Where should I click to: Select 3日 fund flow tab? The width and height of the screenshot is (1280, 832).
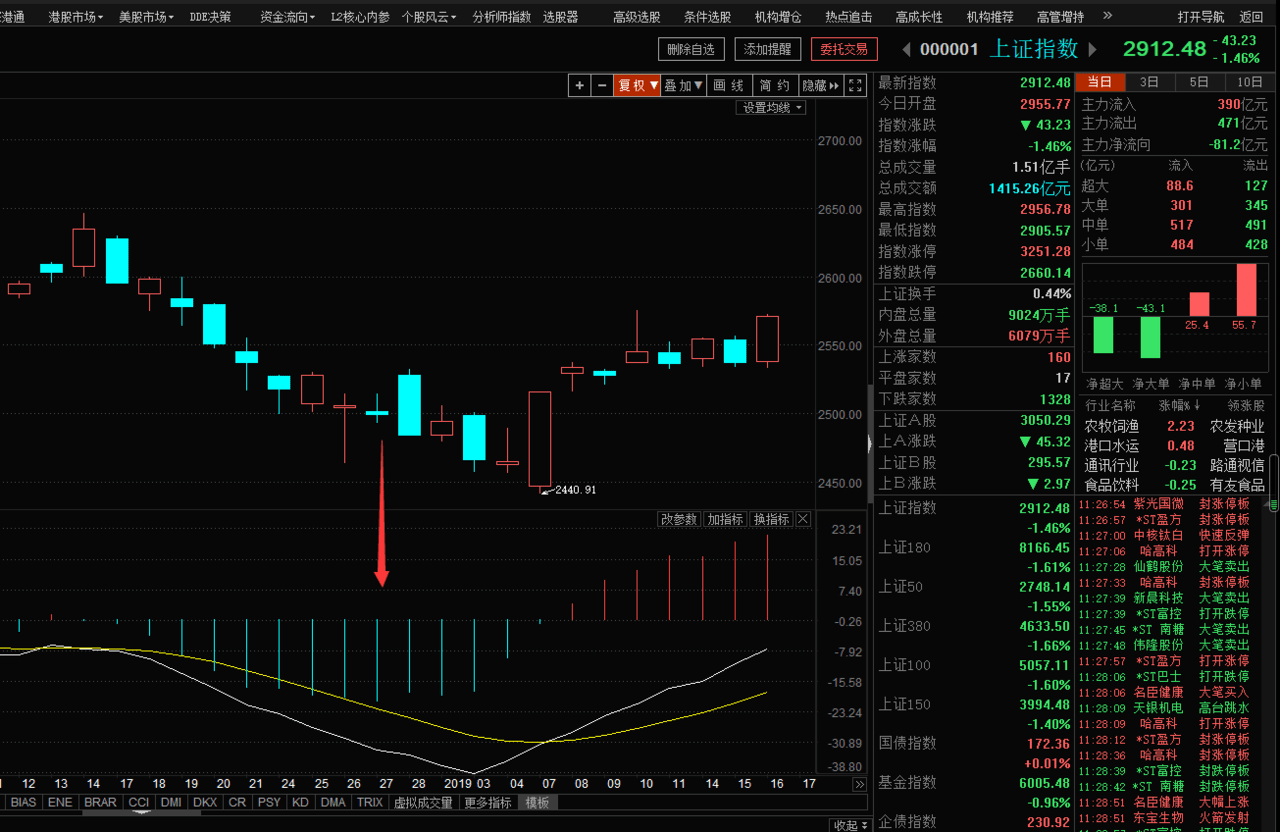(1150, 82)
